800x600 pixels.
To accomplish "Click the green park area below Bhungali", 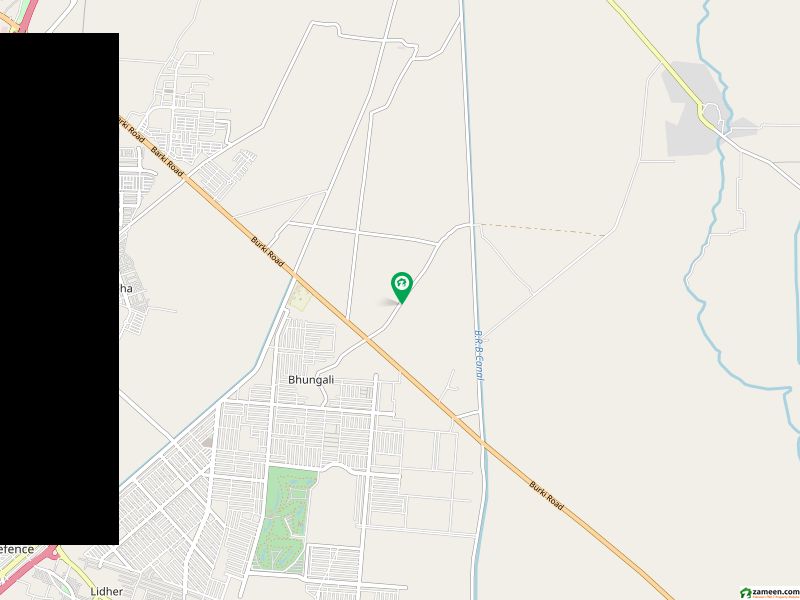I will (x=284, y=519).
